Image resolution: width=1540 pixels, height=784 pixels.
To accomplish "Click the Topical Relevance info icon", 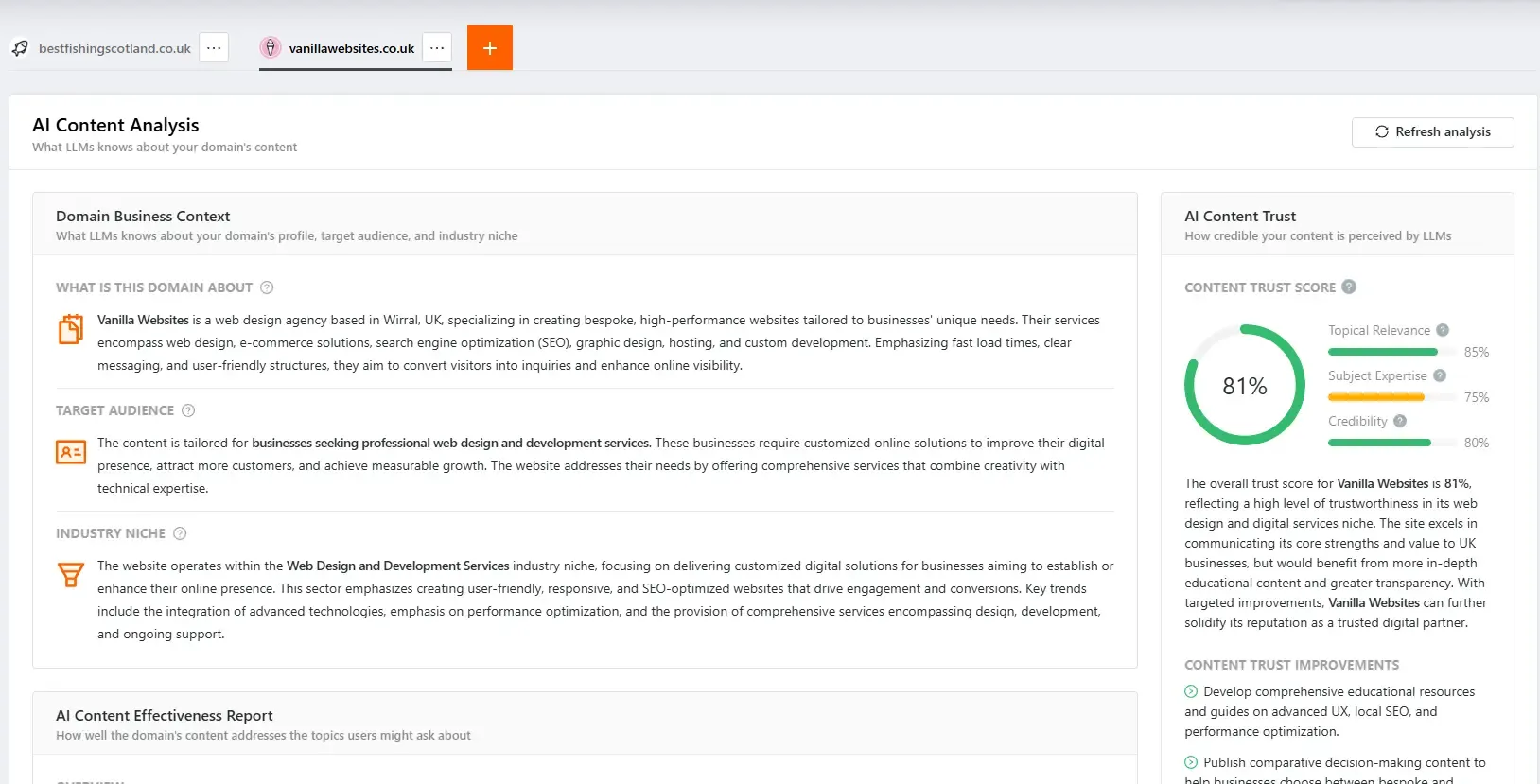I will pos(1443,330).
